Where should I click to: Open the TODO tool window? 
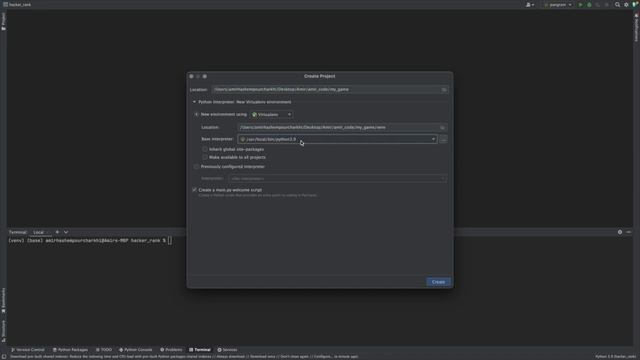[104, 350]
